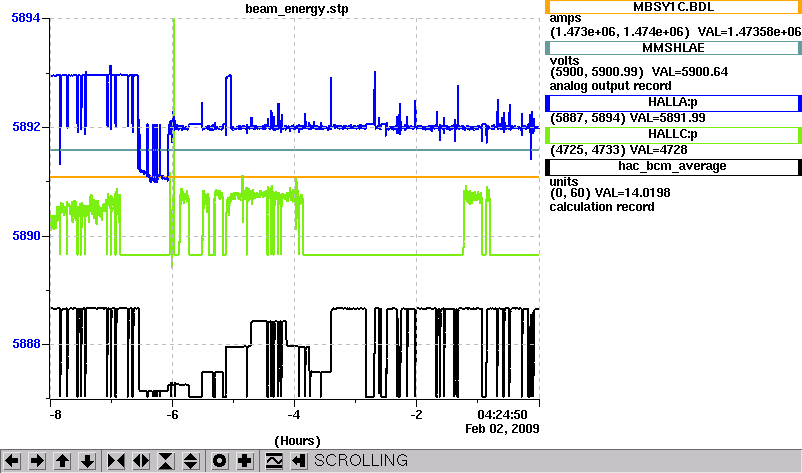Click the 'units' label under hac_bcm_average
Image resolution: width=802 pixels, height=473 pixels.
564,182
